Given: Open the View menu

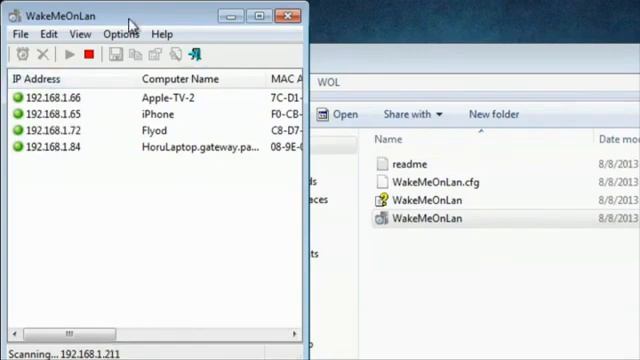Looking at the screenshot, I should [x=80, y=34].
